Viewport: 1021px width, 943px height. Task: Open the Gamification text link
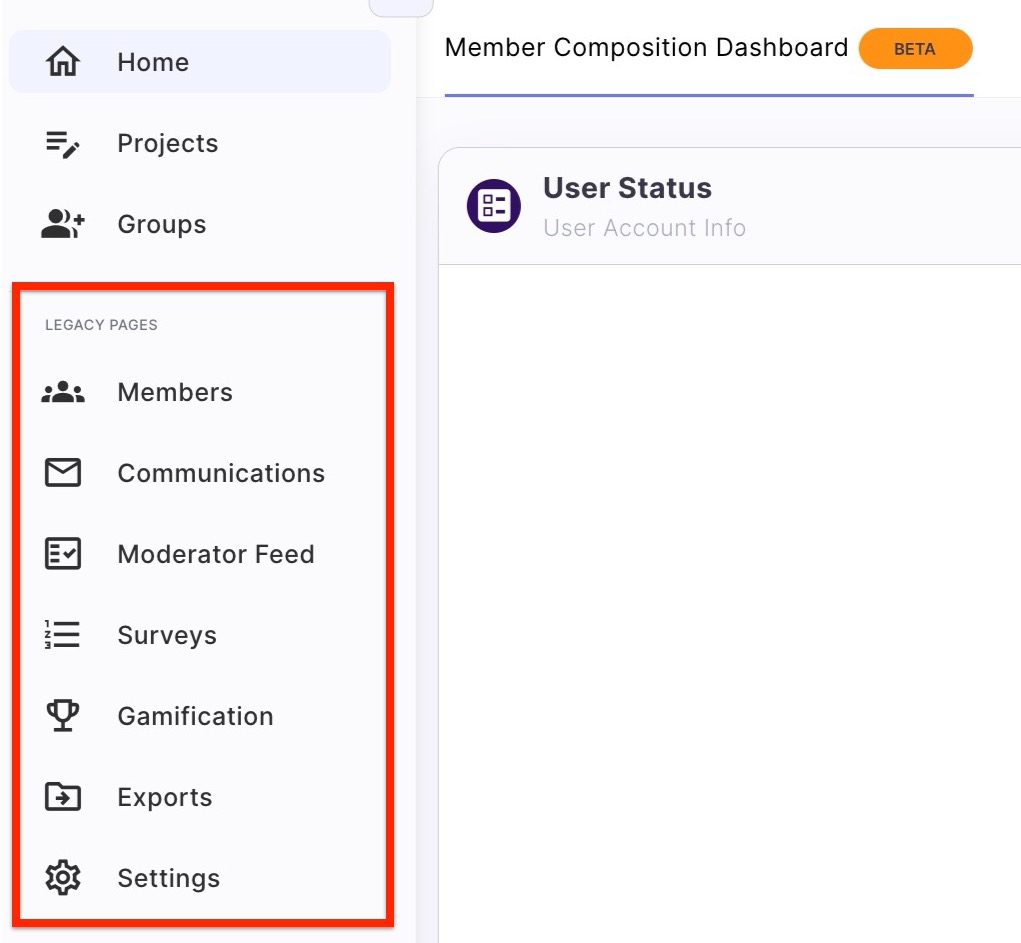195,716
